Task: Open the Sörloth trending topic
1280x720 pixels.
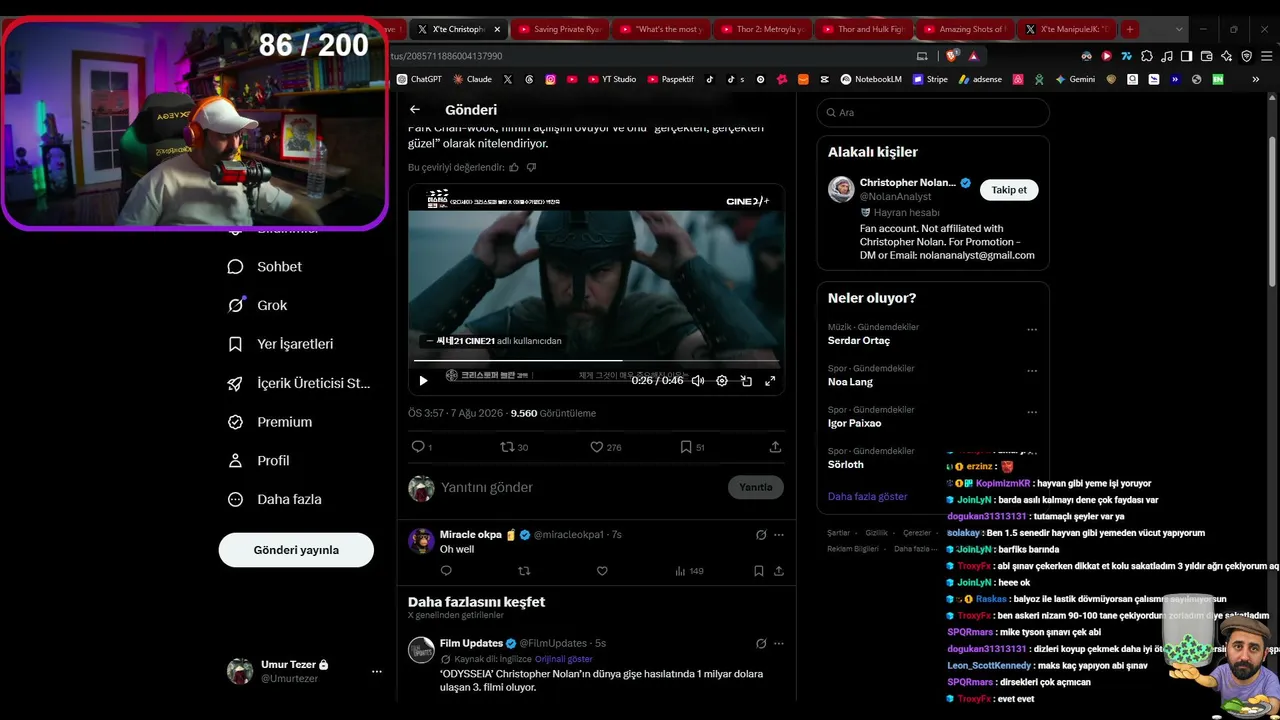Action: coord(846,464)
